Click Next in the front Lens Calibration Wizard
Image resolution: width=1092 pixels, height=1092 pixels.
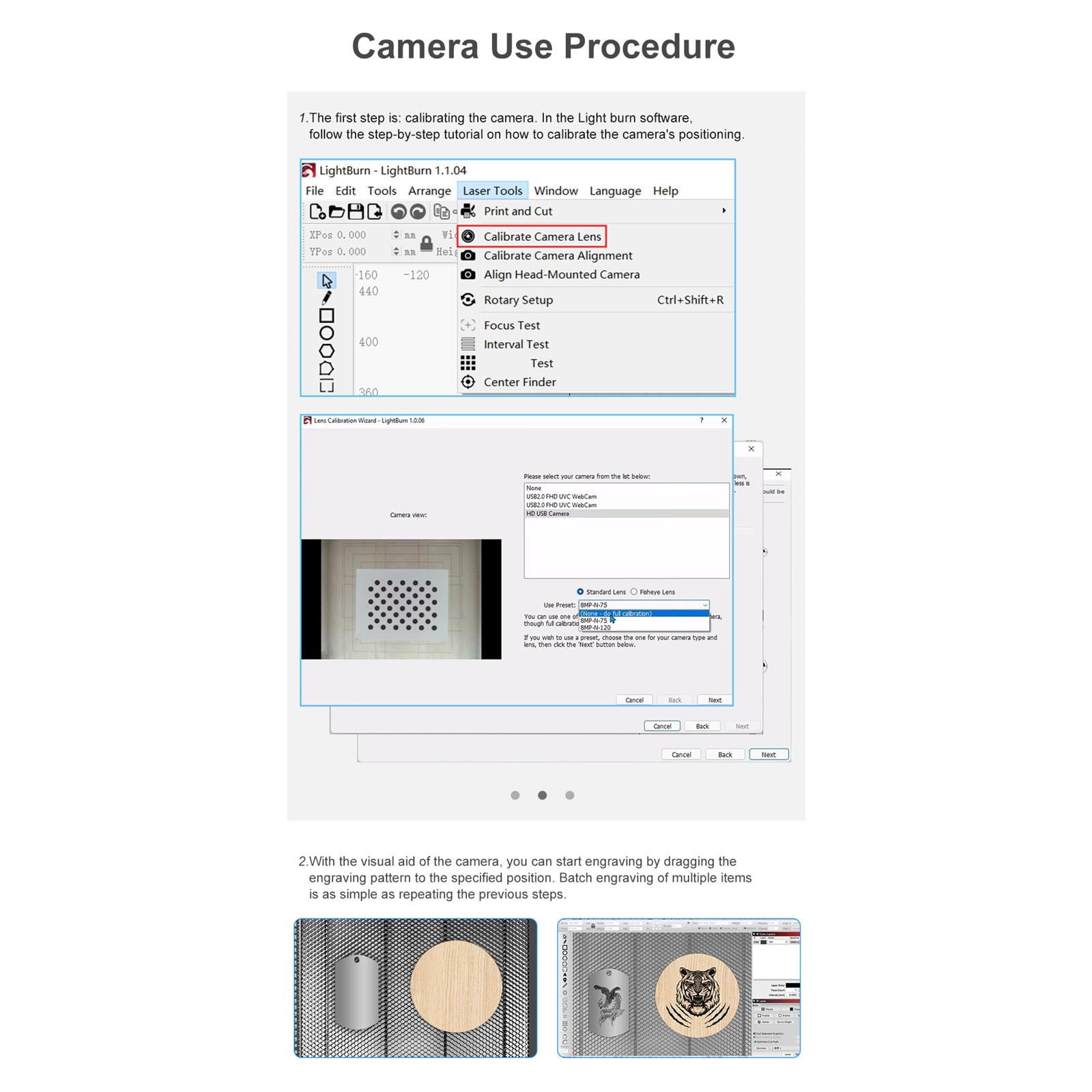[x=715, y=700]
